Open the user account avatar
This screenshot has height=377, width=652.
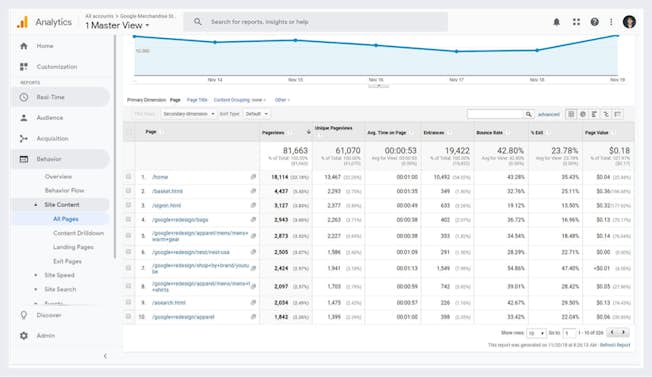629,22
